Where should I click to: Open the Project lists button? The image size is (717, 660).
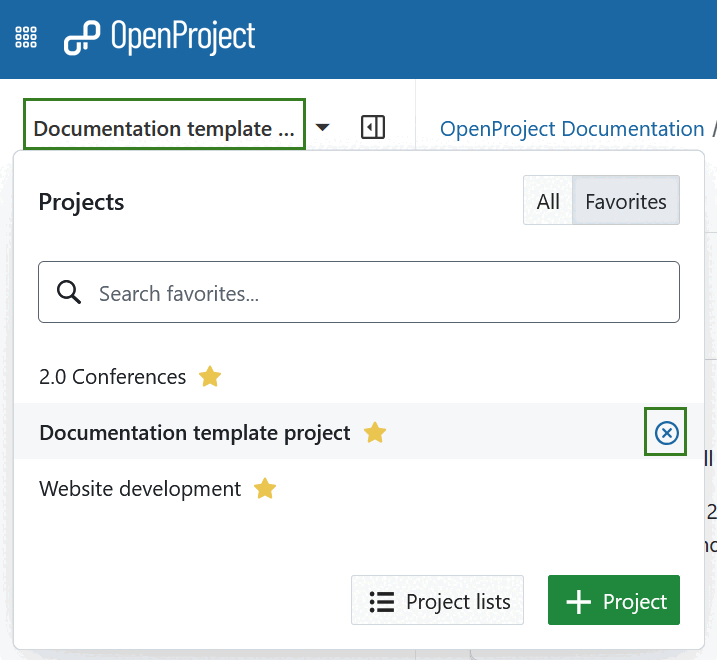[437, 601]
